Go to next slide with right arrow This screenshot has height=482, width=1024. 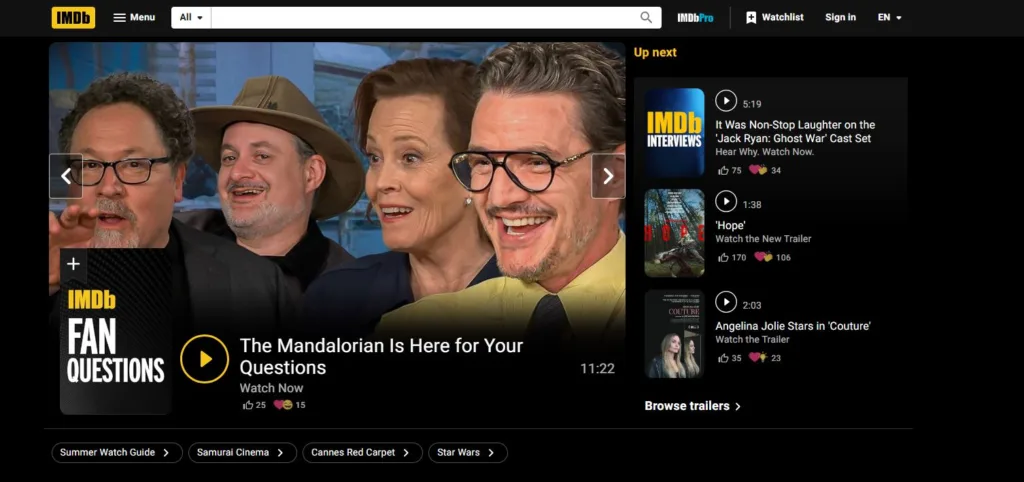coord(608,176)
